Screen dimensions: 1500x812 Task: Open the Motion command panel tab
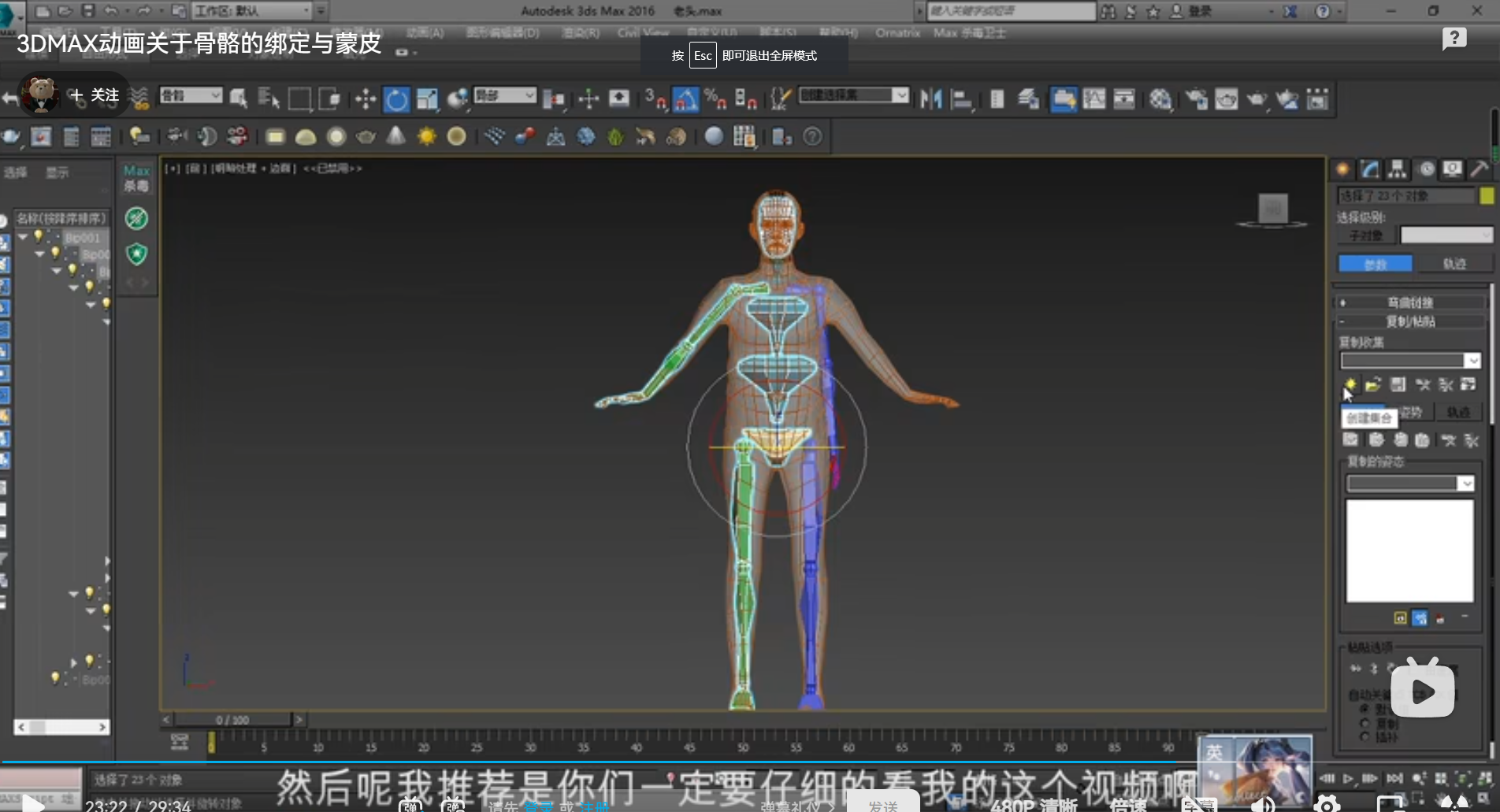(x=1426, y=169)
